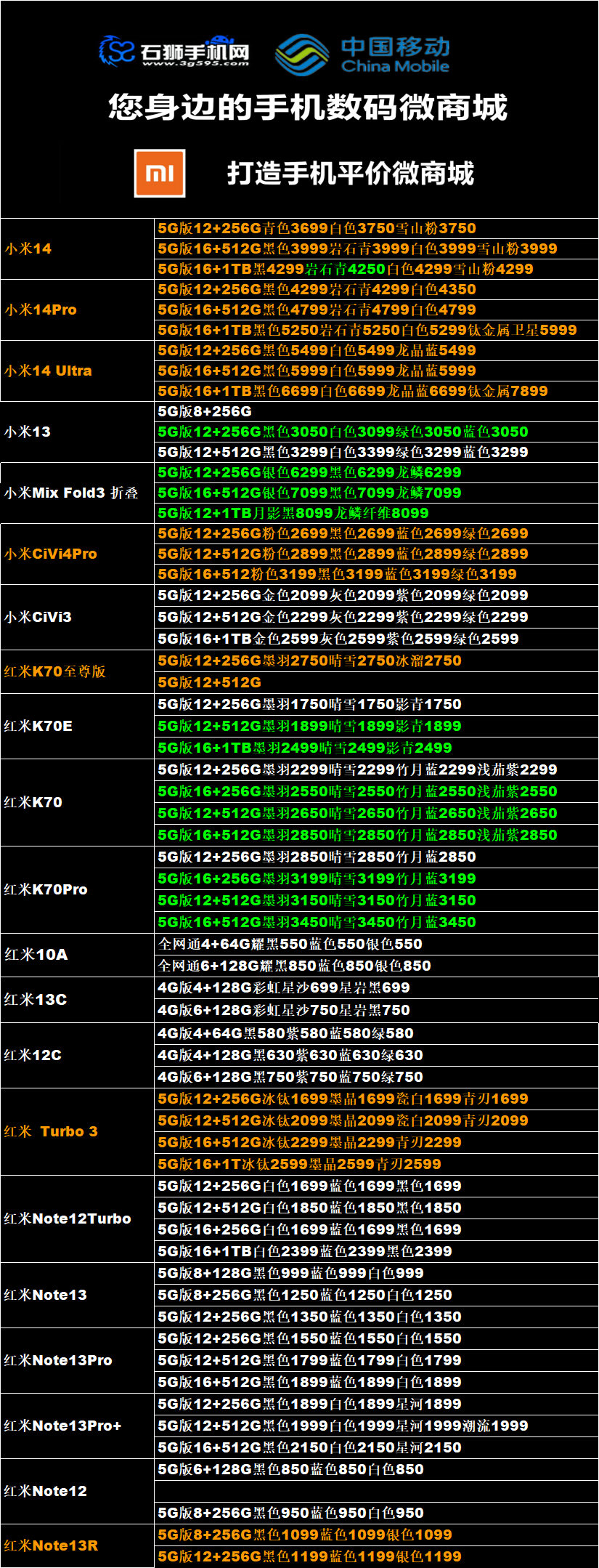The height and width of the screenshot is (1568, 599).
Task: Select row 5G版16+1TB黑4299岩石青4250
Action: [x=377, y=269]
